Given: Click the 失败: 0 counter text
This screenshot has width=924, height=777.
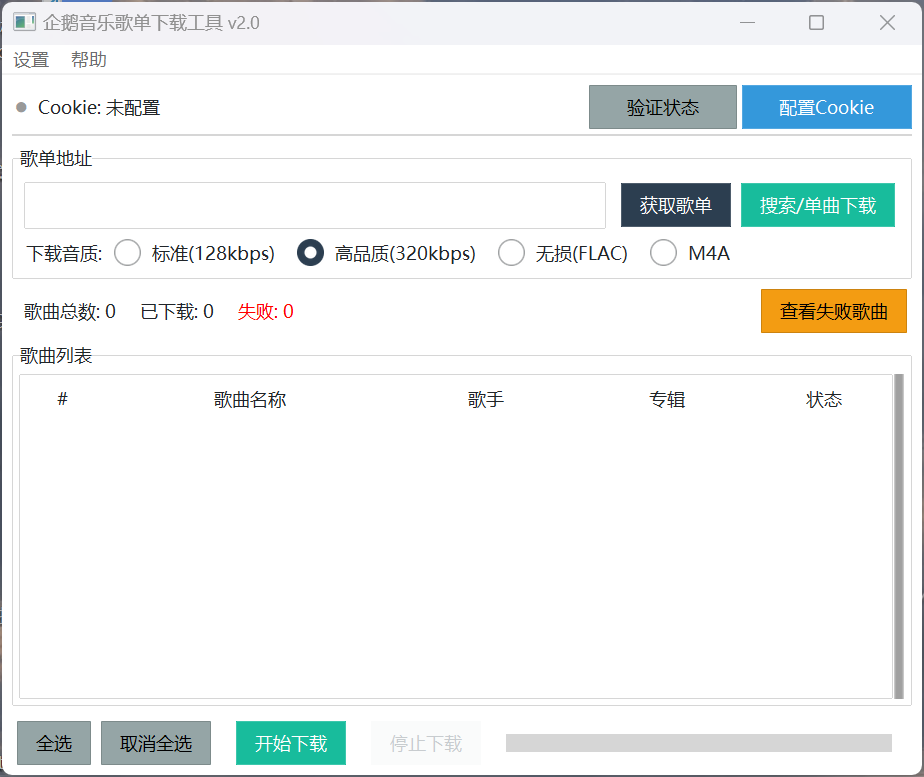Looking at the screenshot, I should pos(265,311).
